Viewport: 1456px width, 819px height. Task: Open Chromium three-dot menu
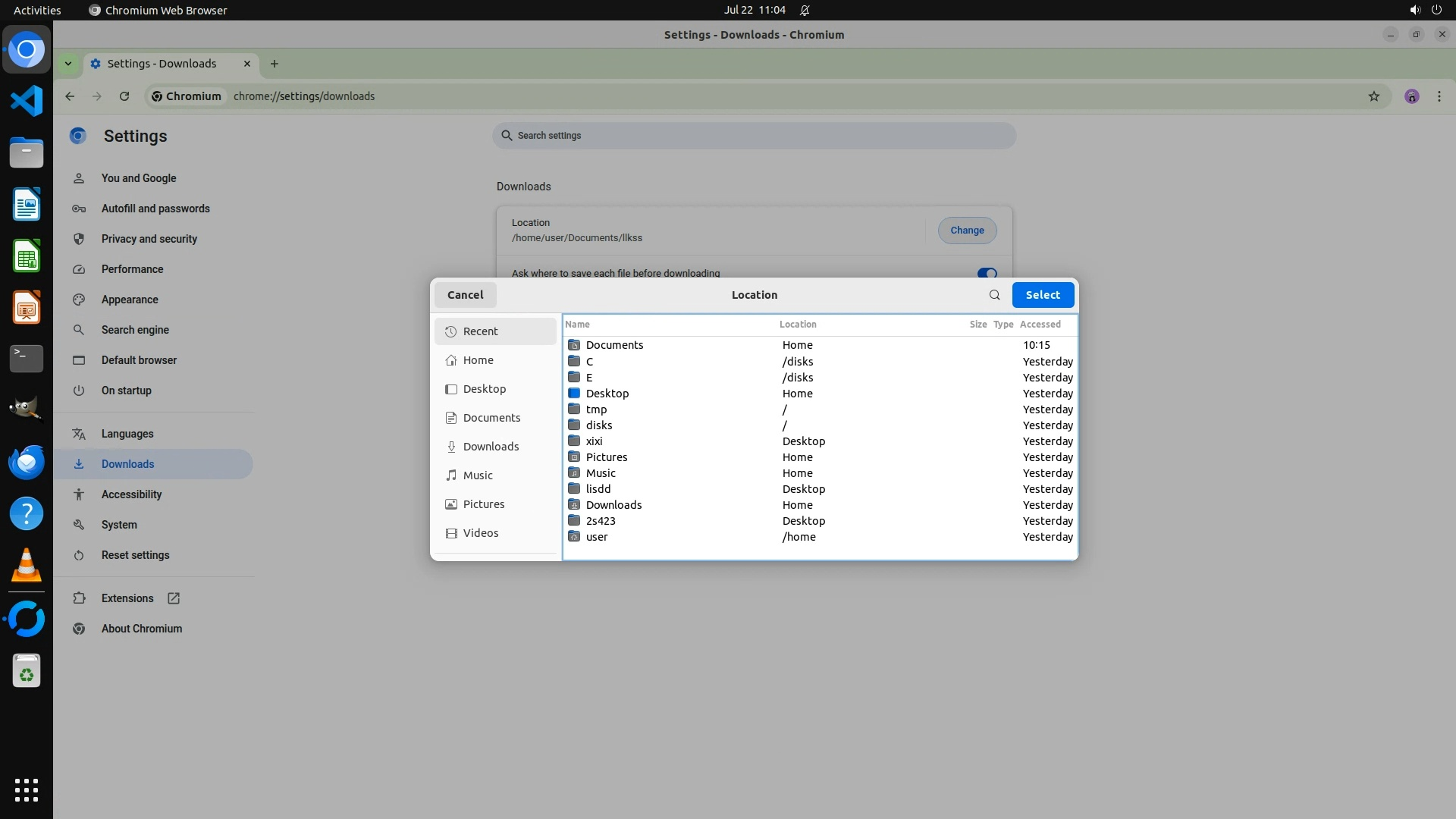tap(1439, 96)
